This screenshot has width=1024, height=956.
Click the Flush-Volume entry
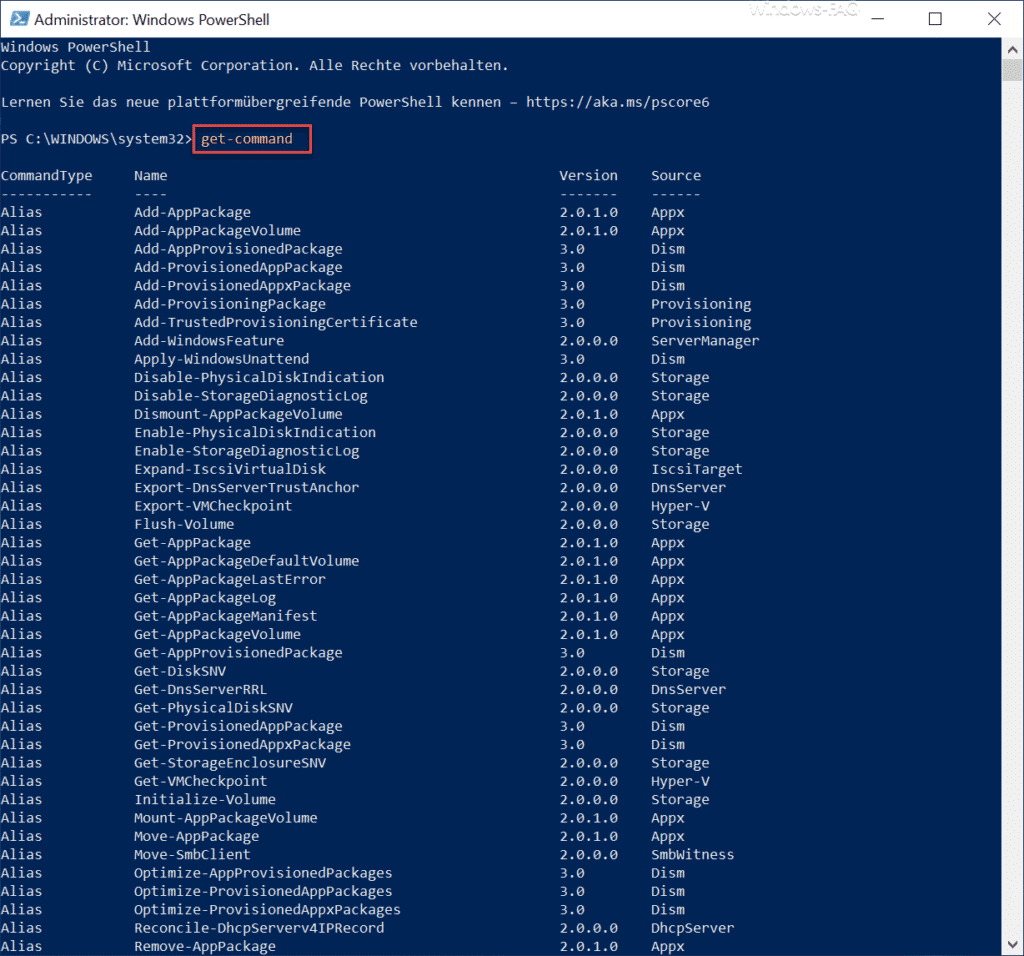(184, 524)
